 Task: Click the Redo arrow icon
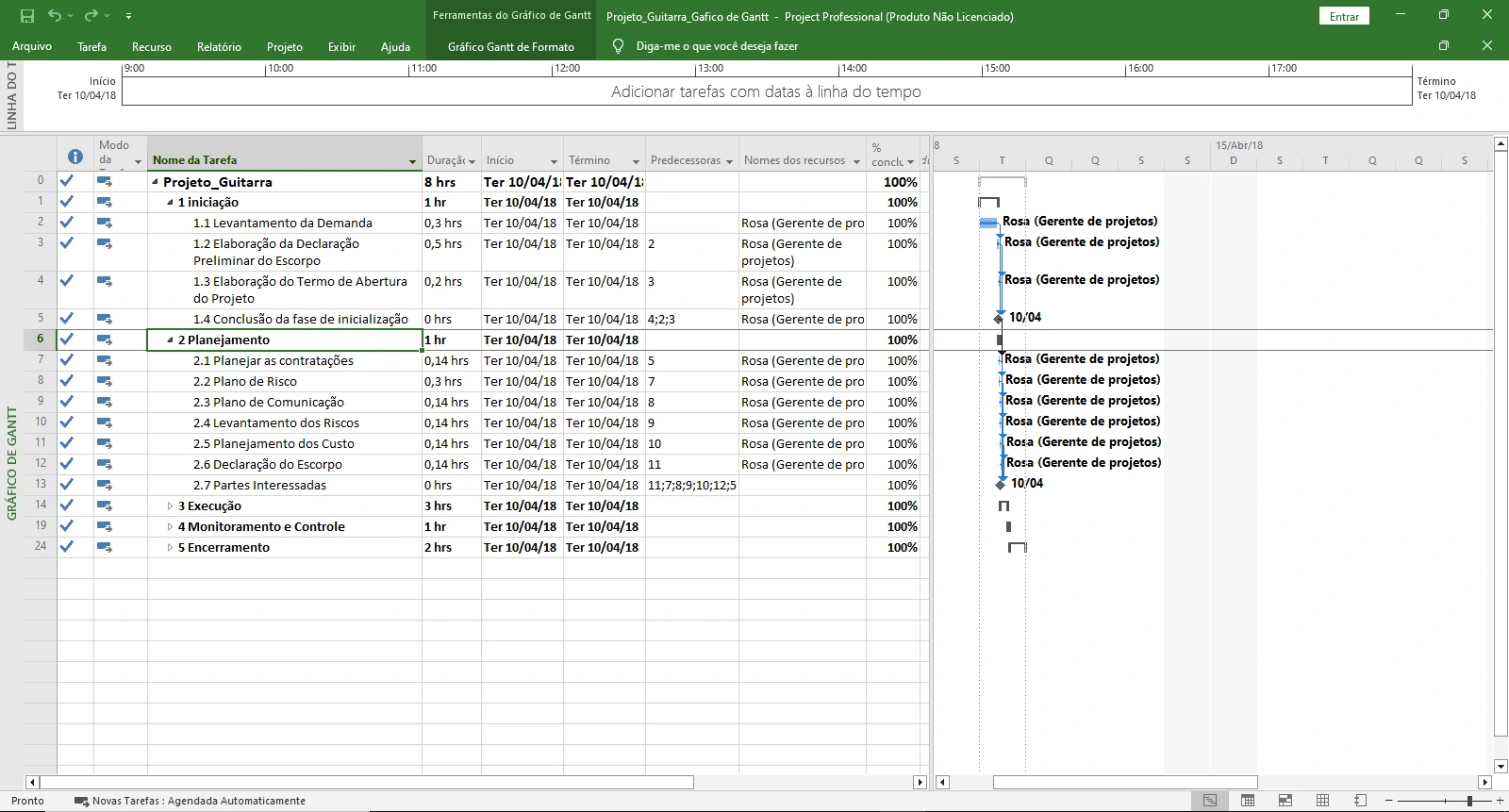tap(91, 15)
